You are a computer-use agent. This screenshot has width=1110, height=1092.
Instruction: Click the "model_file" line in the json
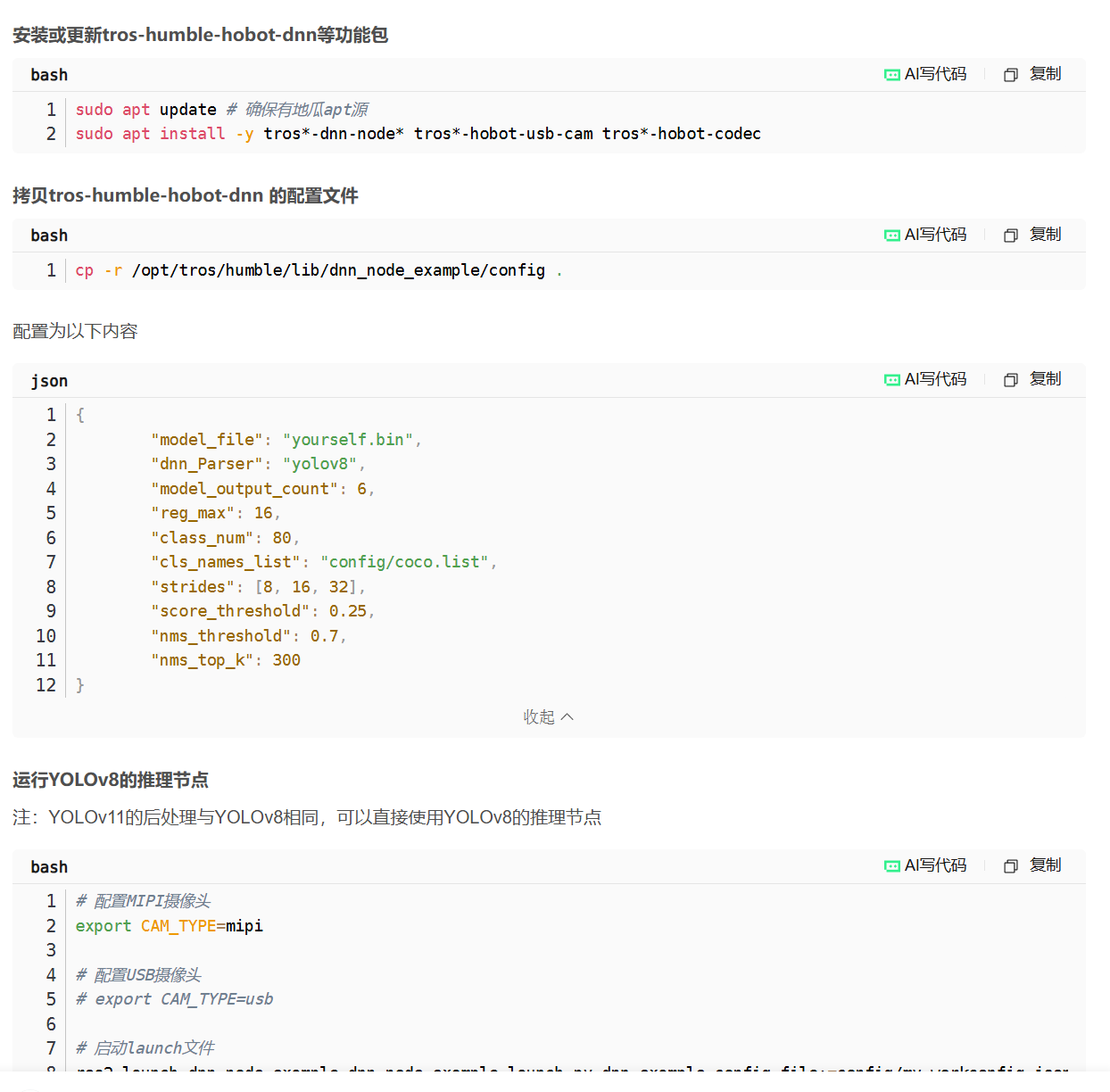point(286,440)
